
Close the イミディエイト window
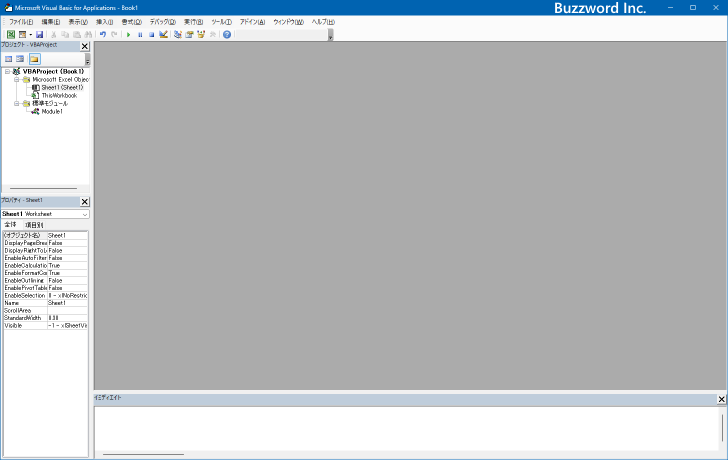tap(722, 399)
